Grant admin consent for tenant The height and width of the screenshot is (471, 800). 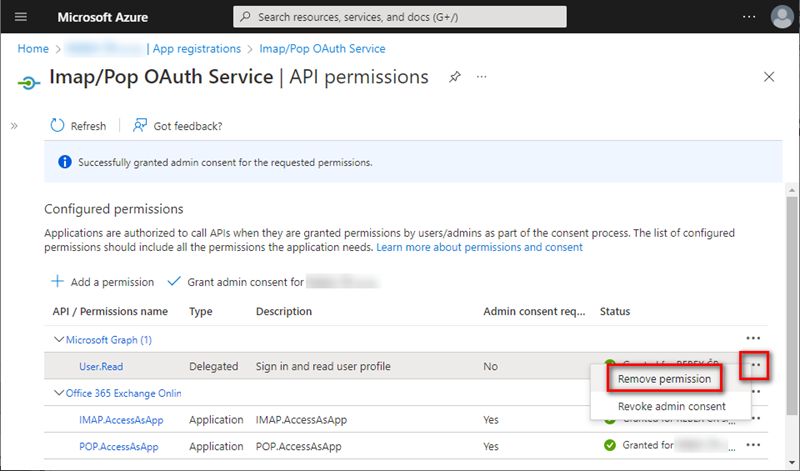tap(245, 282)
